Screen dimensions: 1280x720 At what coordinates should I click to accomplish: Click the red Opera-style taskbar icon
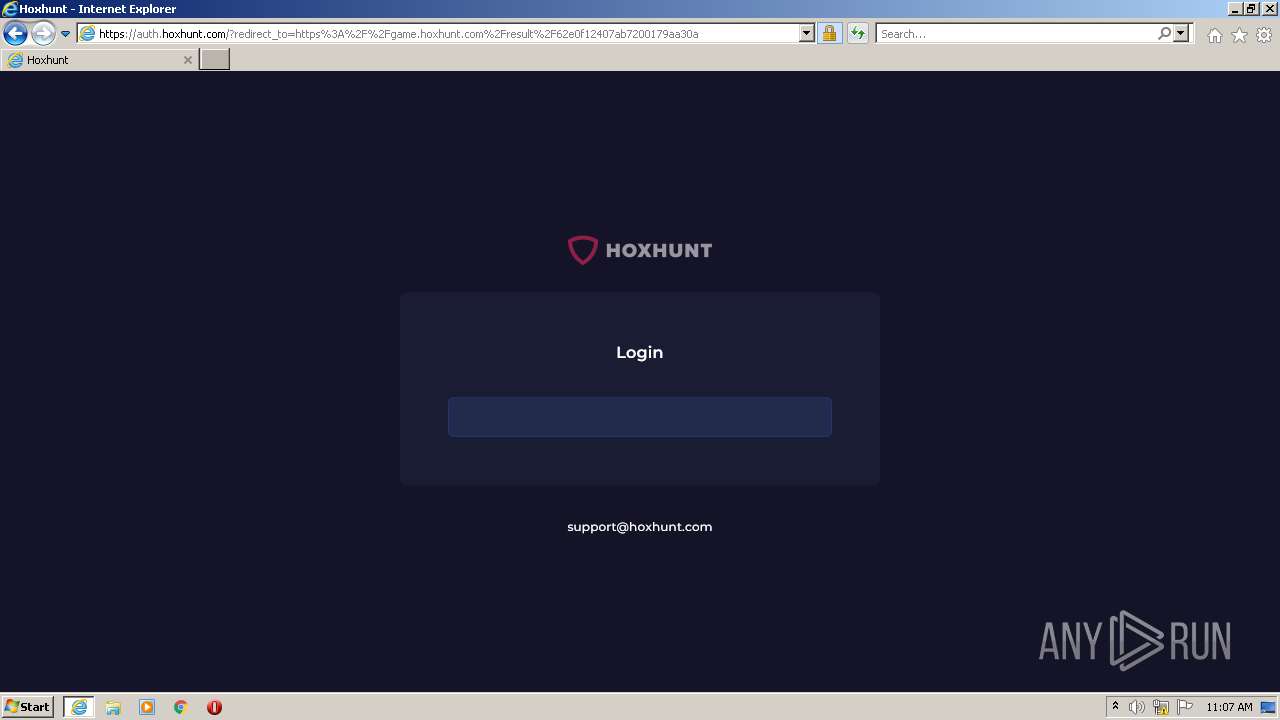pos(214,707)
